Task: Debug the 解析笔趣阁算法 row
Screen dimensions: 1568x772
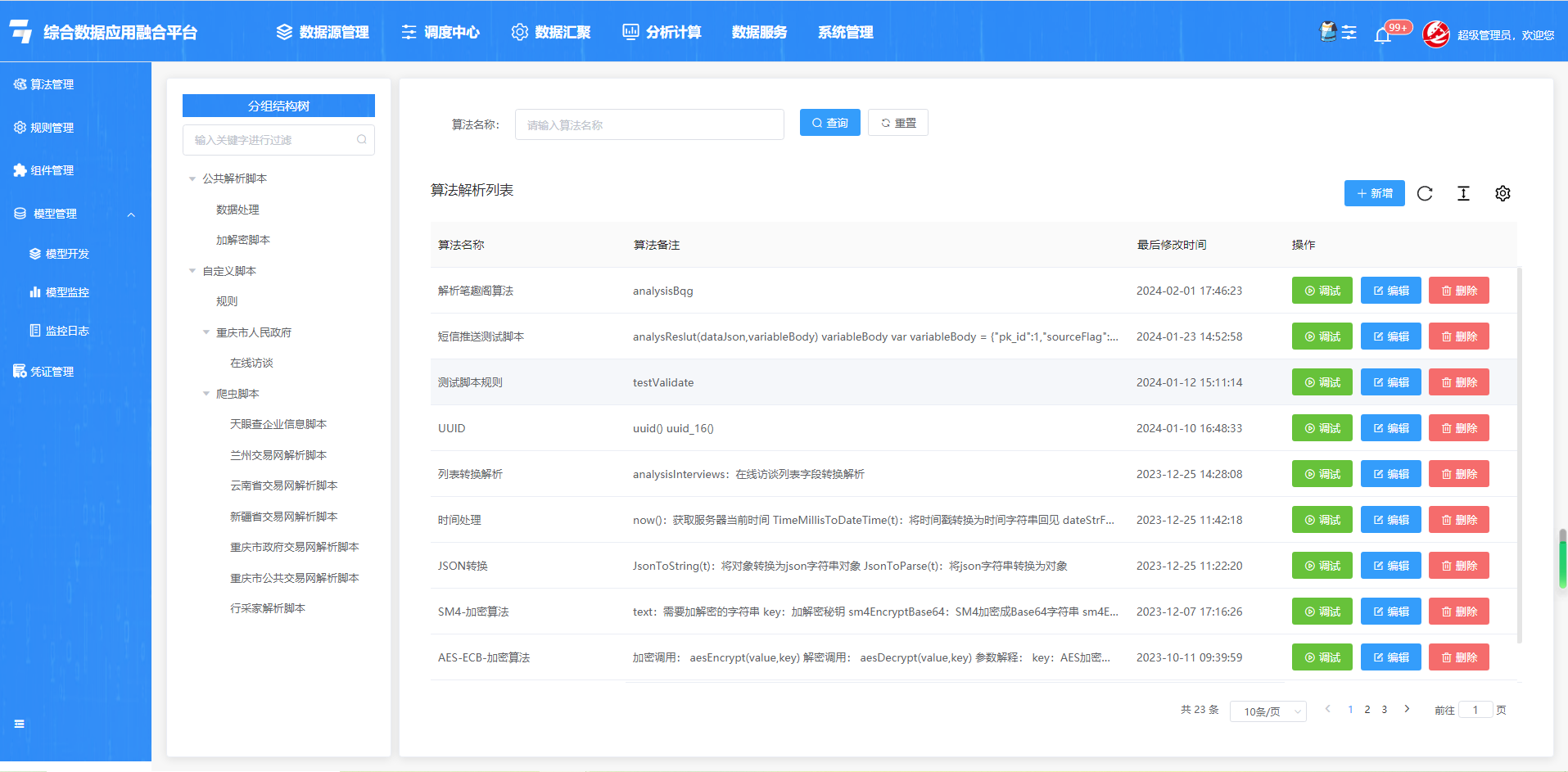Action: pyautogui.click(x=1322, y=291)
